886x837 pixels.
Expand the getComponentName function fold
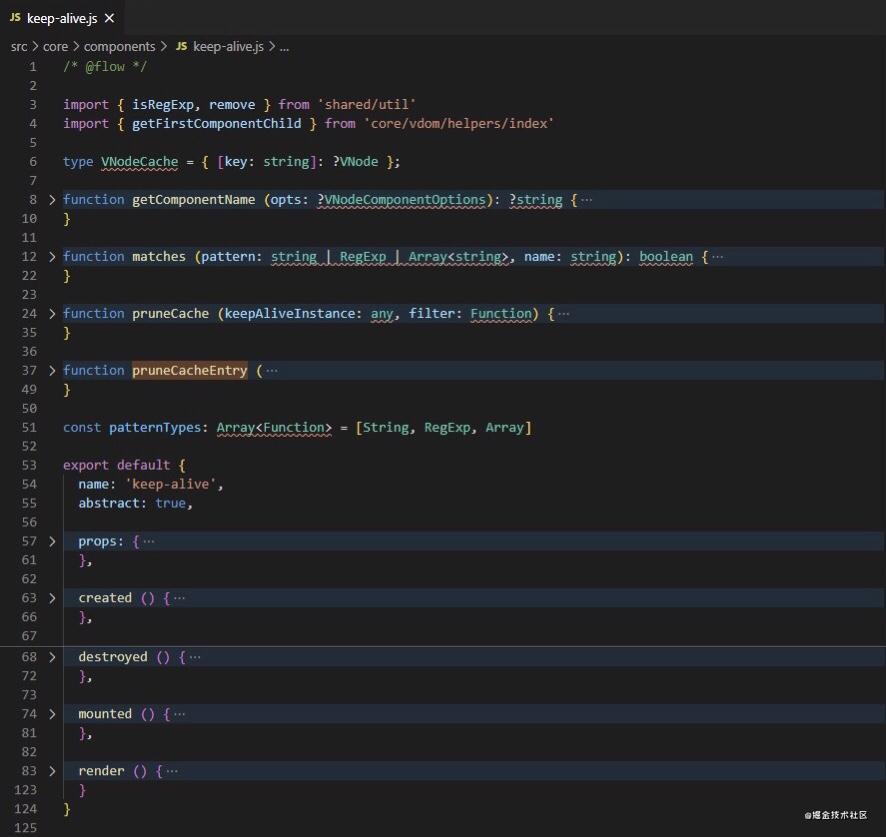click(53, 200)
